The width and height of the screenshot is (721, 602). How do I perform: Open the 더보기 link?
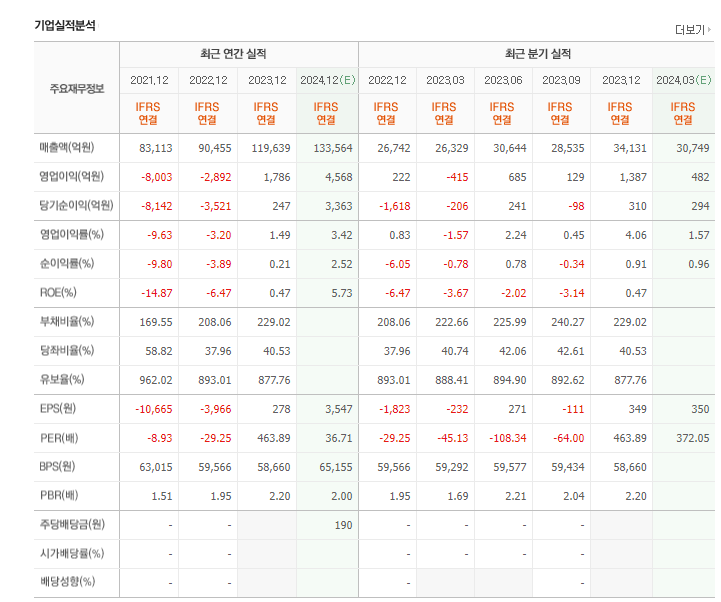[x=690, y=30]
